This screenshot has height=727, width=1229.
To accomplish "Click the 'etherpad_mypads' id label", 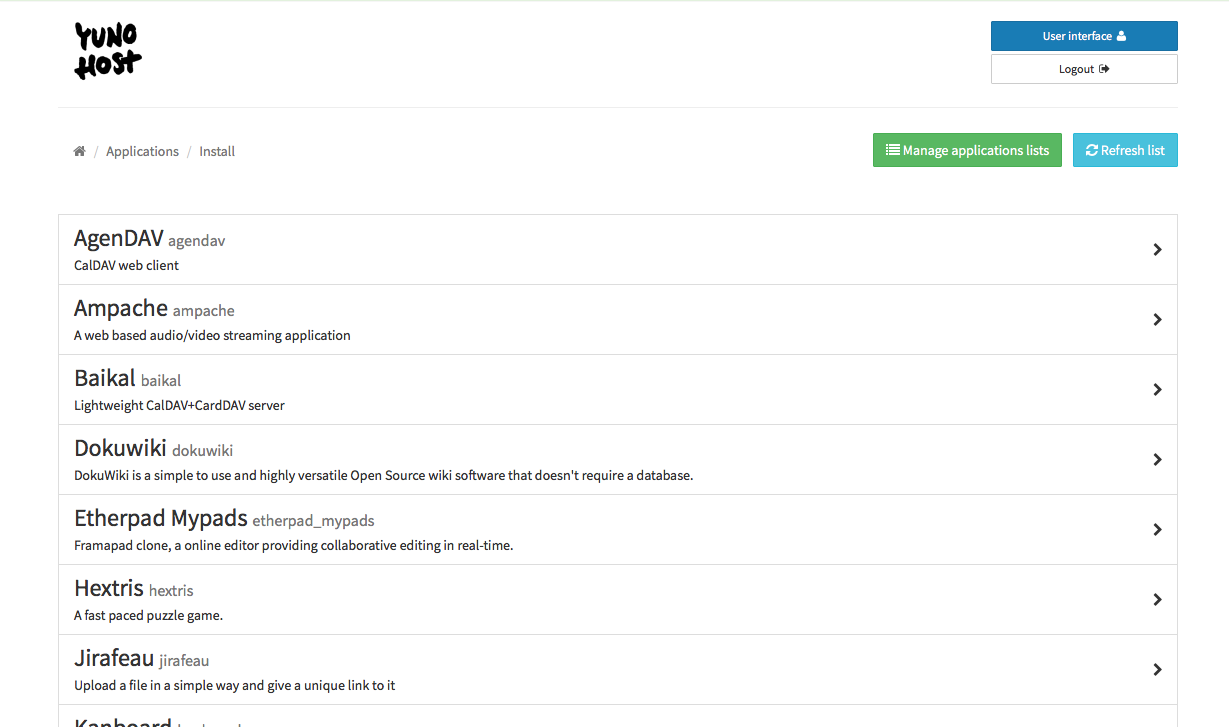I will 313,521.
